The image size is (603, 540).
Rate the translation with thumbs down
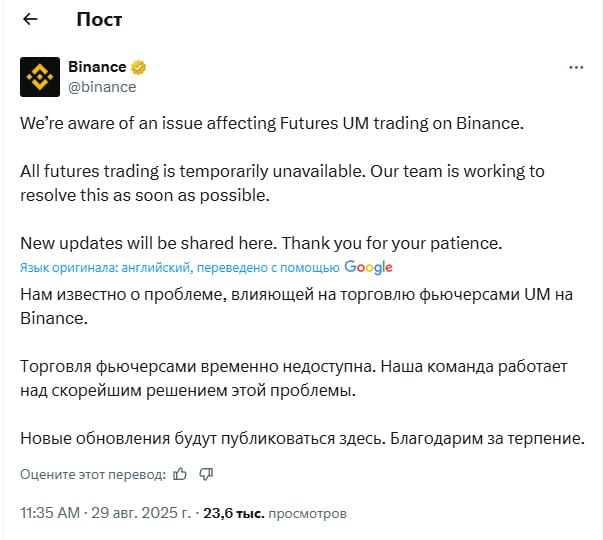206,473
